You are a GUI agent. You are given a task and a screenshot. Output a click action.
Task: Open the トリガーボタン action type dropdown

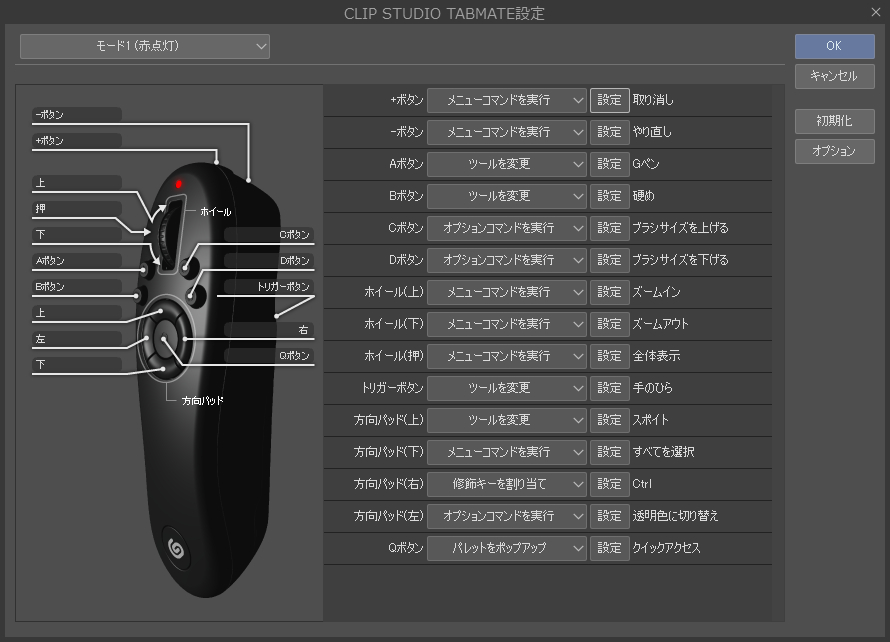[x=506, y=388]
